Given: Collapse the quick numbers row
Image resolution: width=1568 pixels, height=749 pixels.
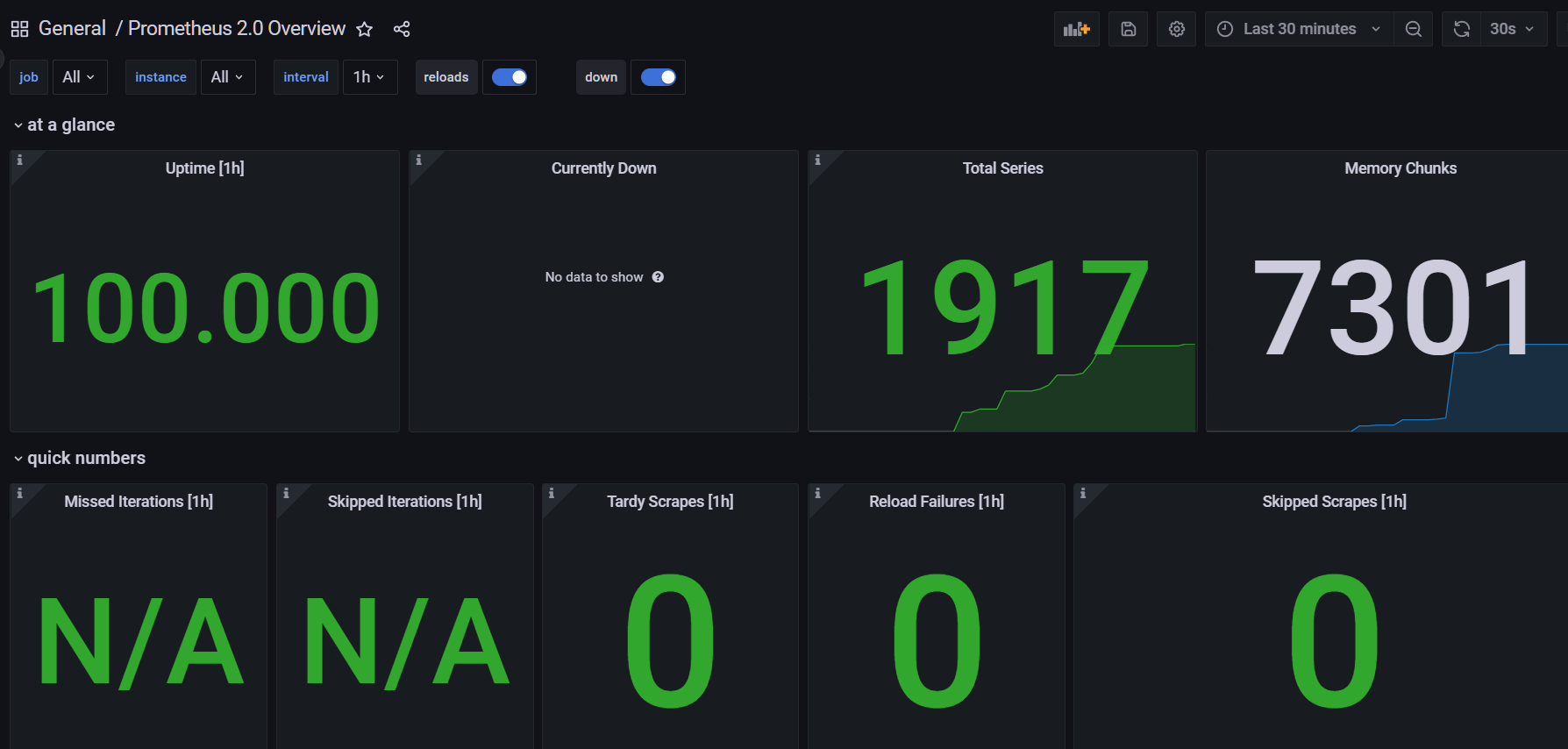Looking at the screenshot, I should [x=80, y=458].
